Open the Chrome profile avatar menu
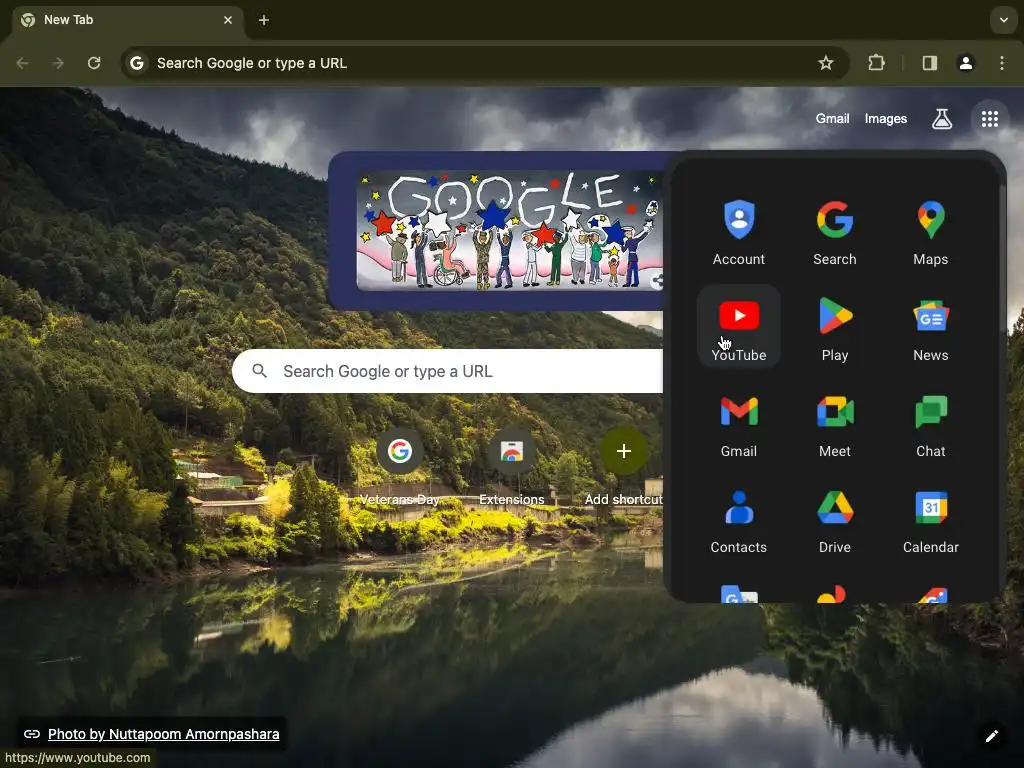 [965, 63]
